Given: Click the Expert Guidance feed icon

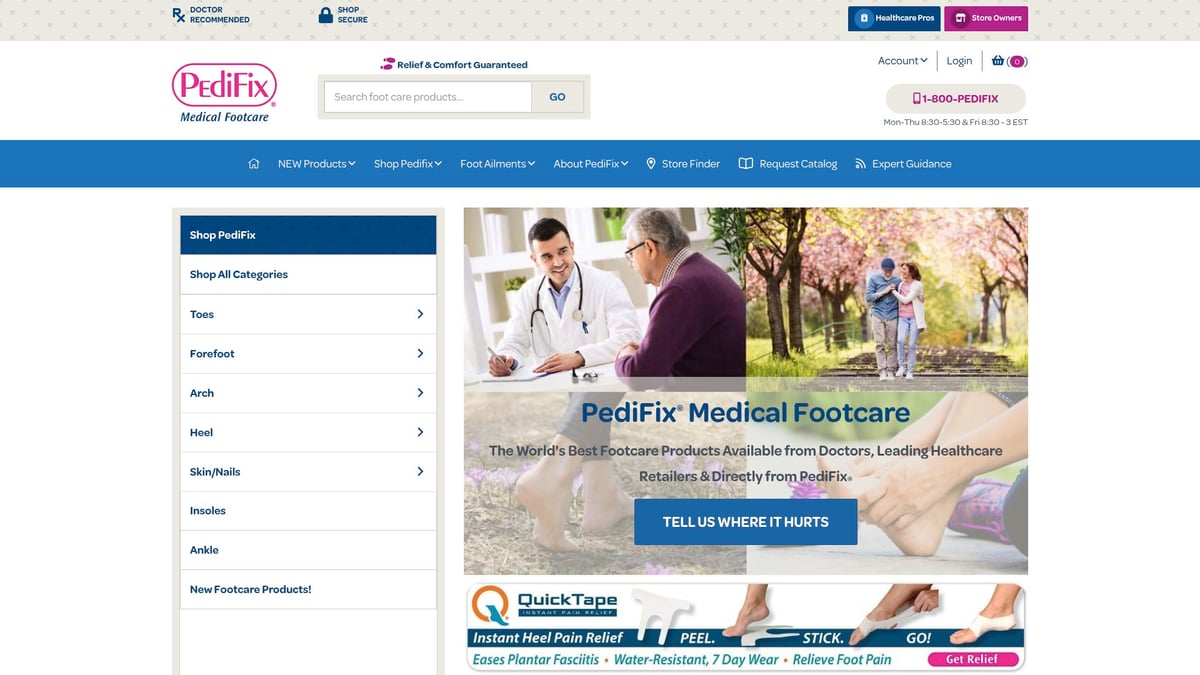Looking at the screenshot, I should 860,164.
